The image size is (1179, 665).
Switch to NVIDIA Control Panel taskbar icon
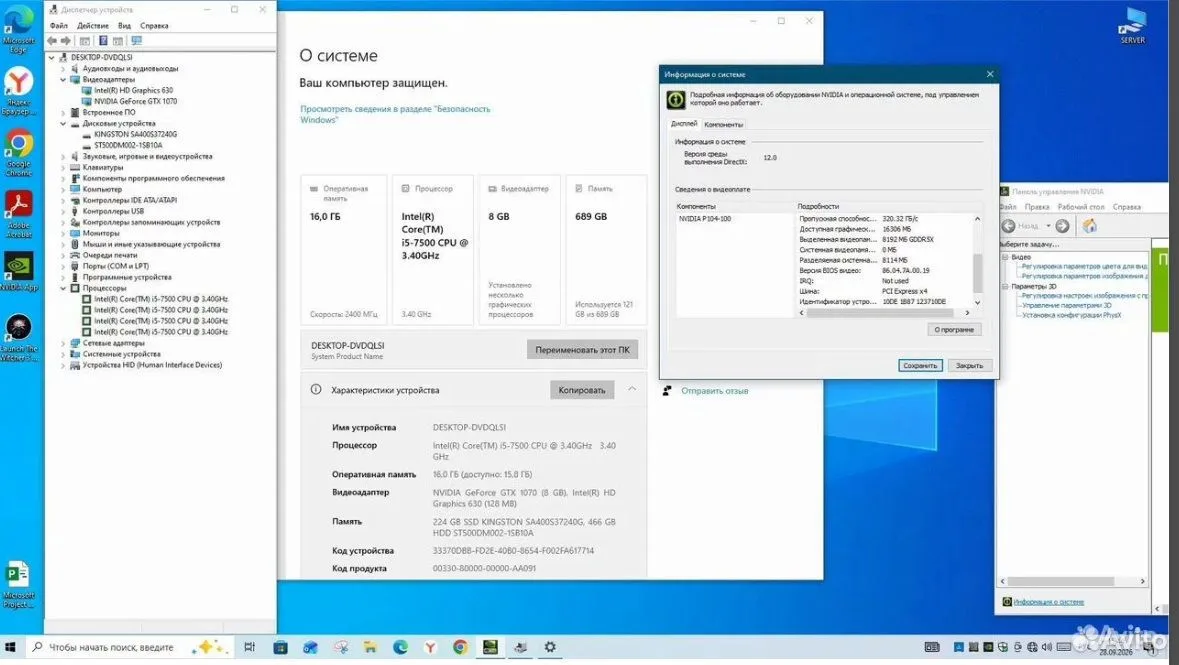coord(490,647)
